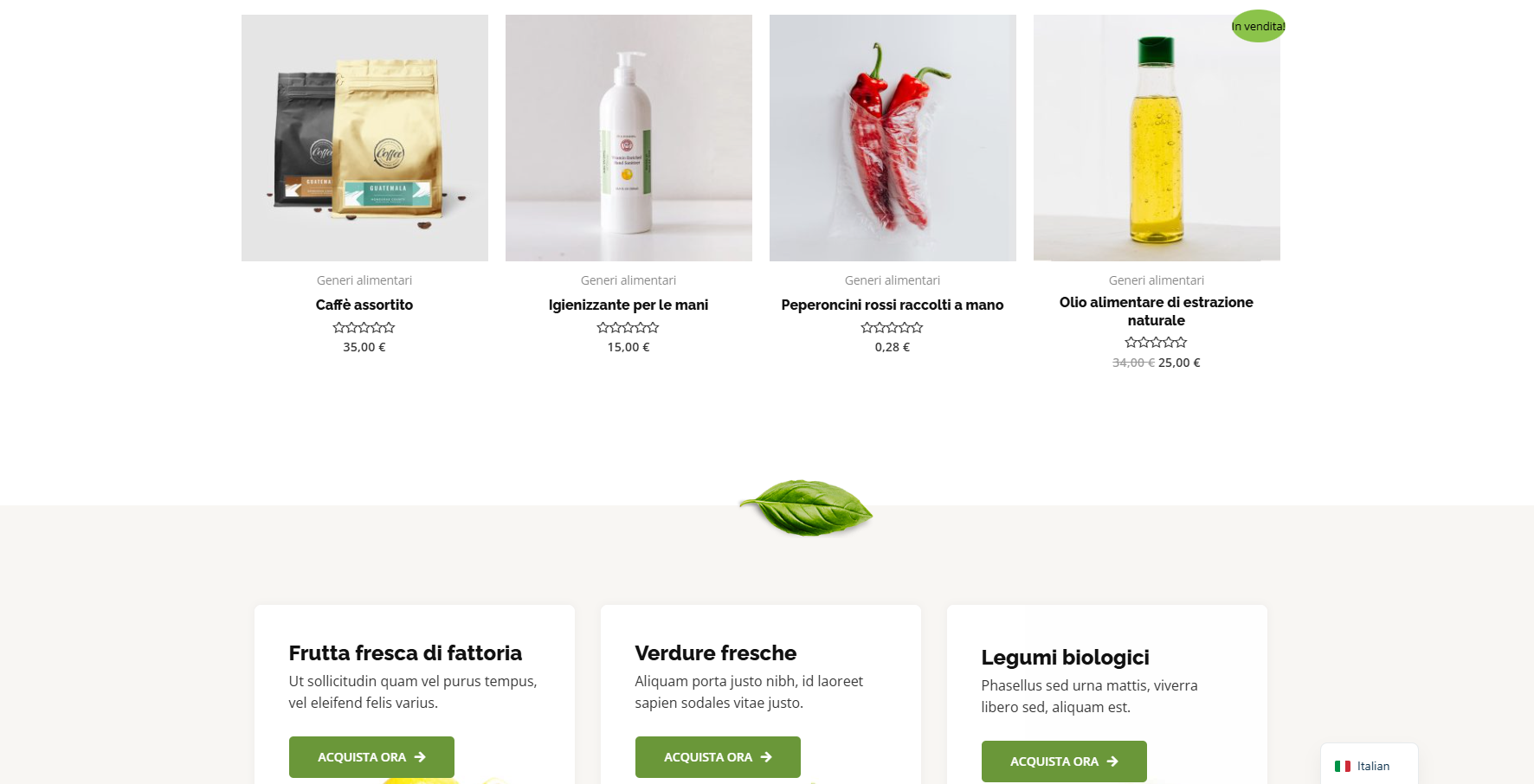Open the 'Caffè assortito' product title link
Image resolution: width=1534 pixels, height=784 pixels.
point(364,305)
